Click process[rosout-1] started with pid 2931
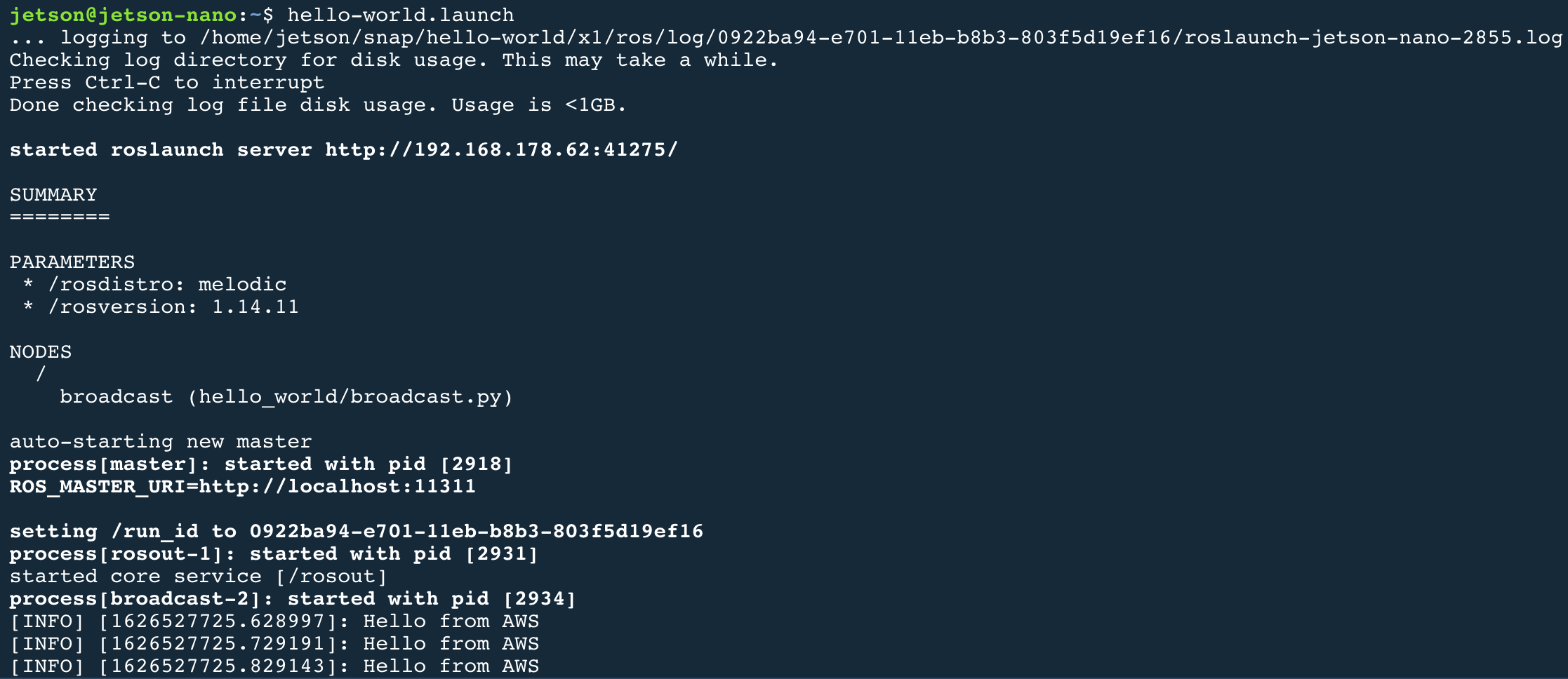This screenshot has width=1568, height=679. click(x=274, y=553)
